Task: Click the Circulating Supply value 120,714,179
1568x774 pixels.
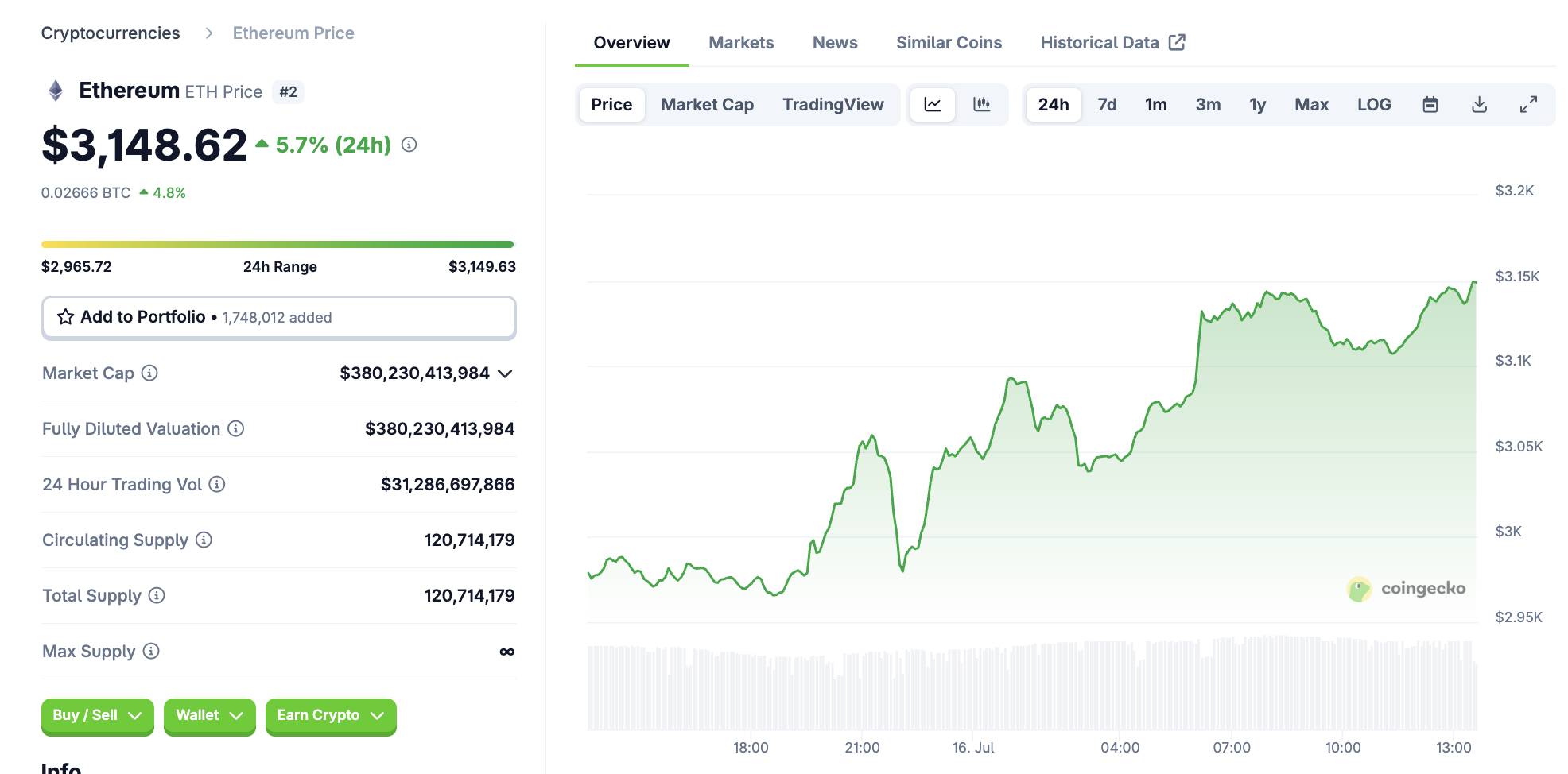Action: tap(469, 540)
